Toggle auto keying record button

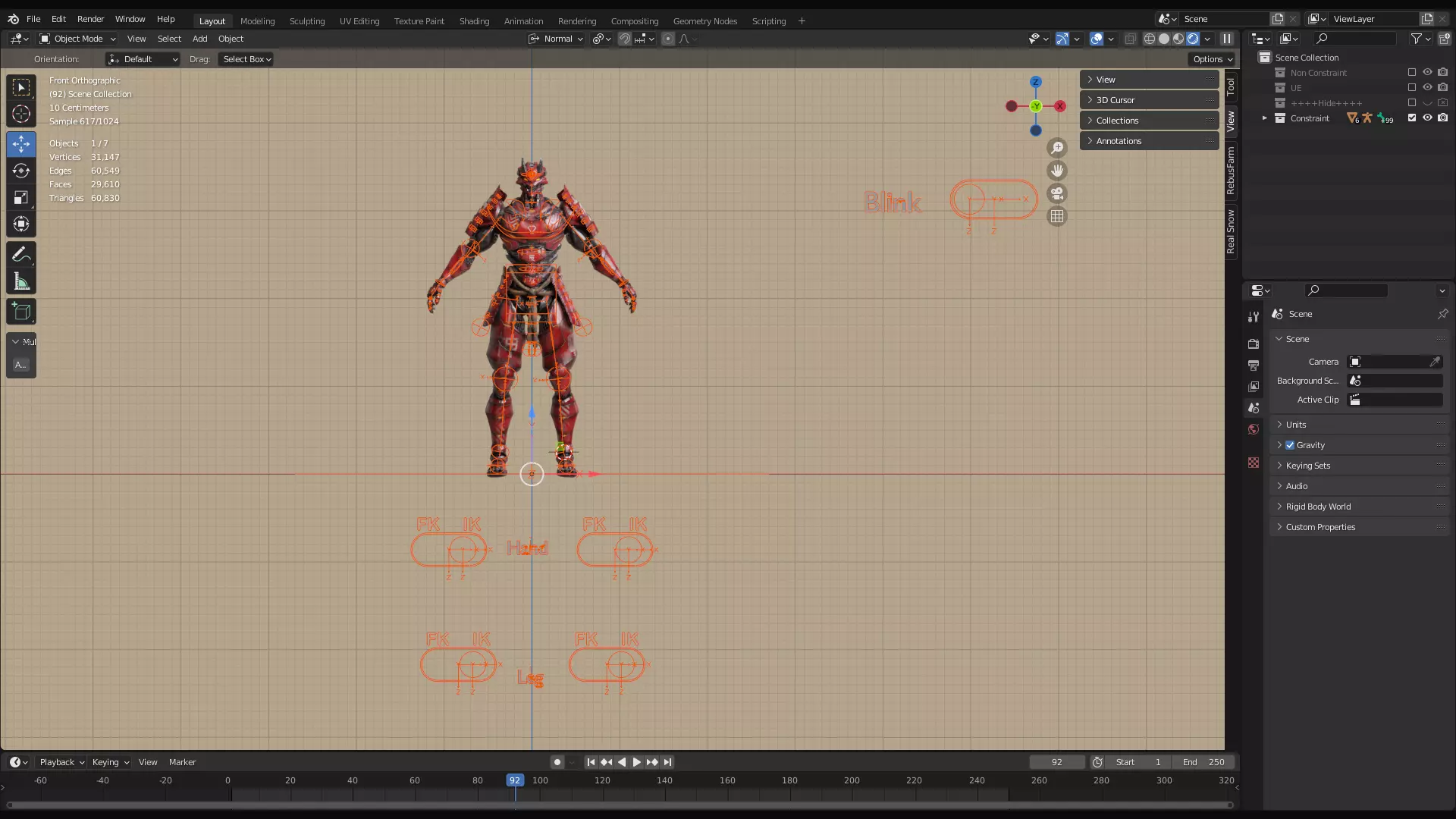tap(557, 762)
